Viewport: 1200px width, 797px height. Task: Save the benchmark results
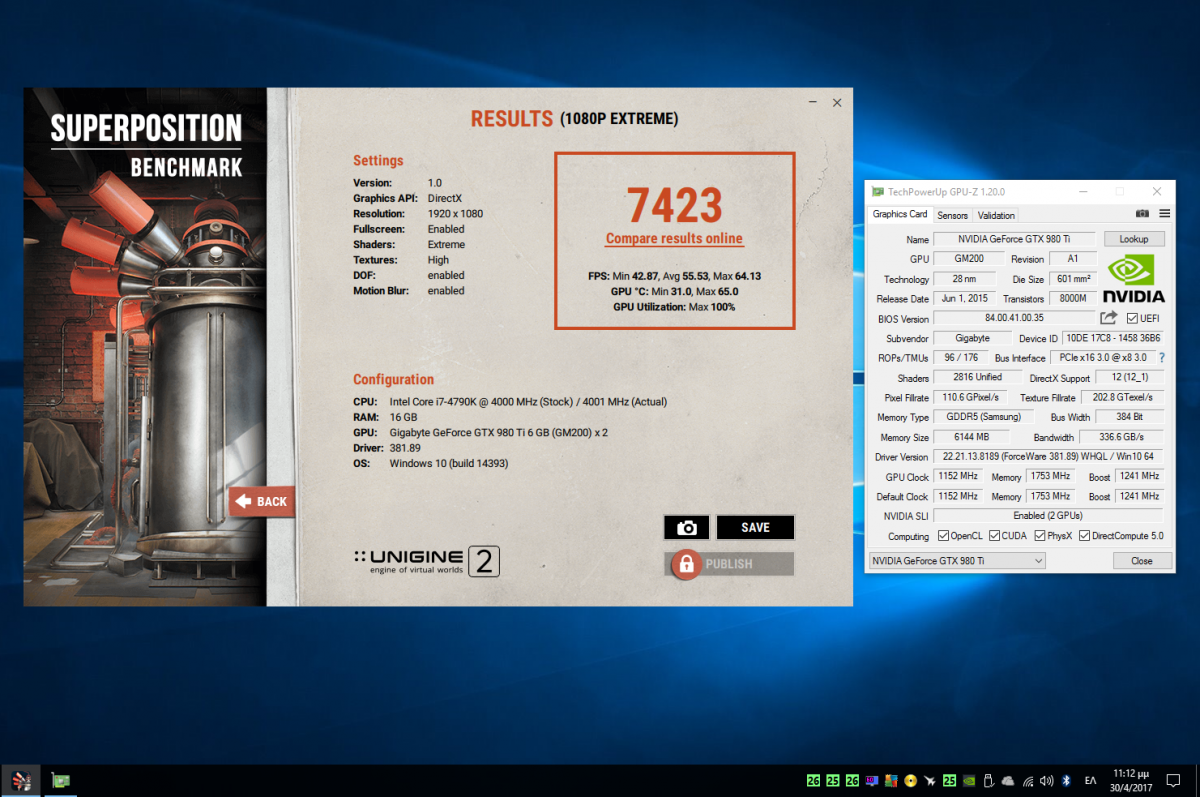point(755,527)
